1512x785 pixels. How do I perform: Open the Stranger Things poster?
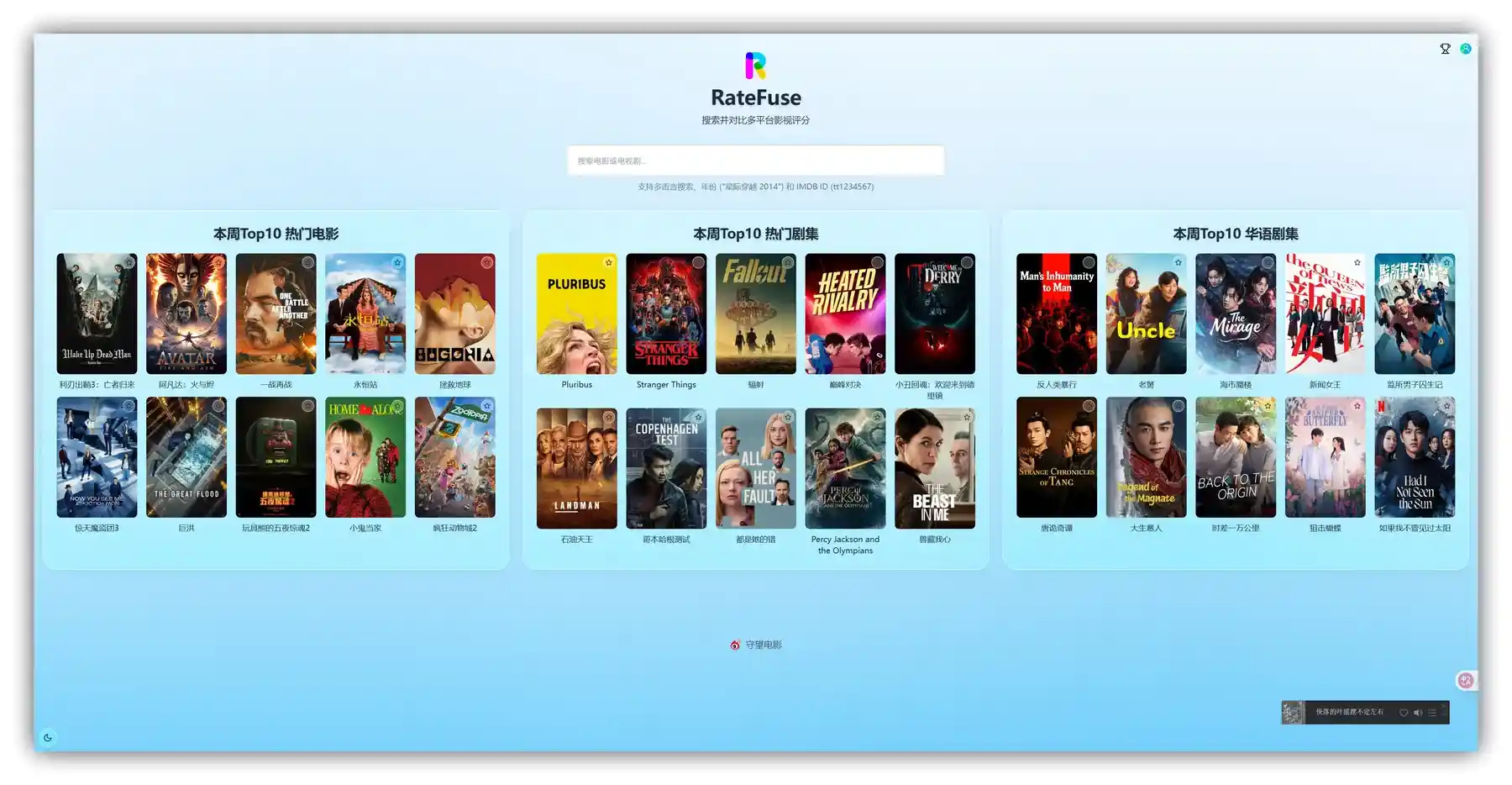[x=666, y=314]
